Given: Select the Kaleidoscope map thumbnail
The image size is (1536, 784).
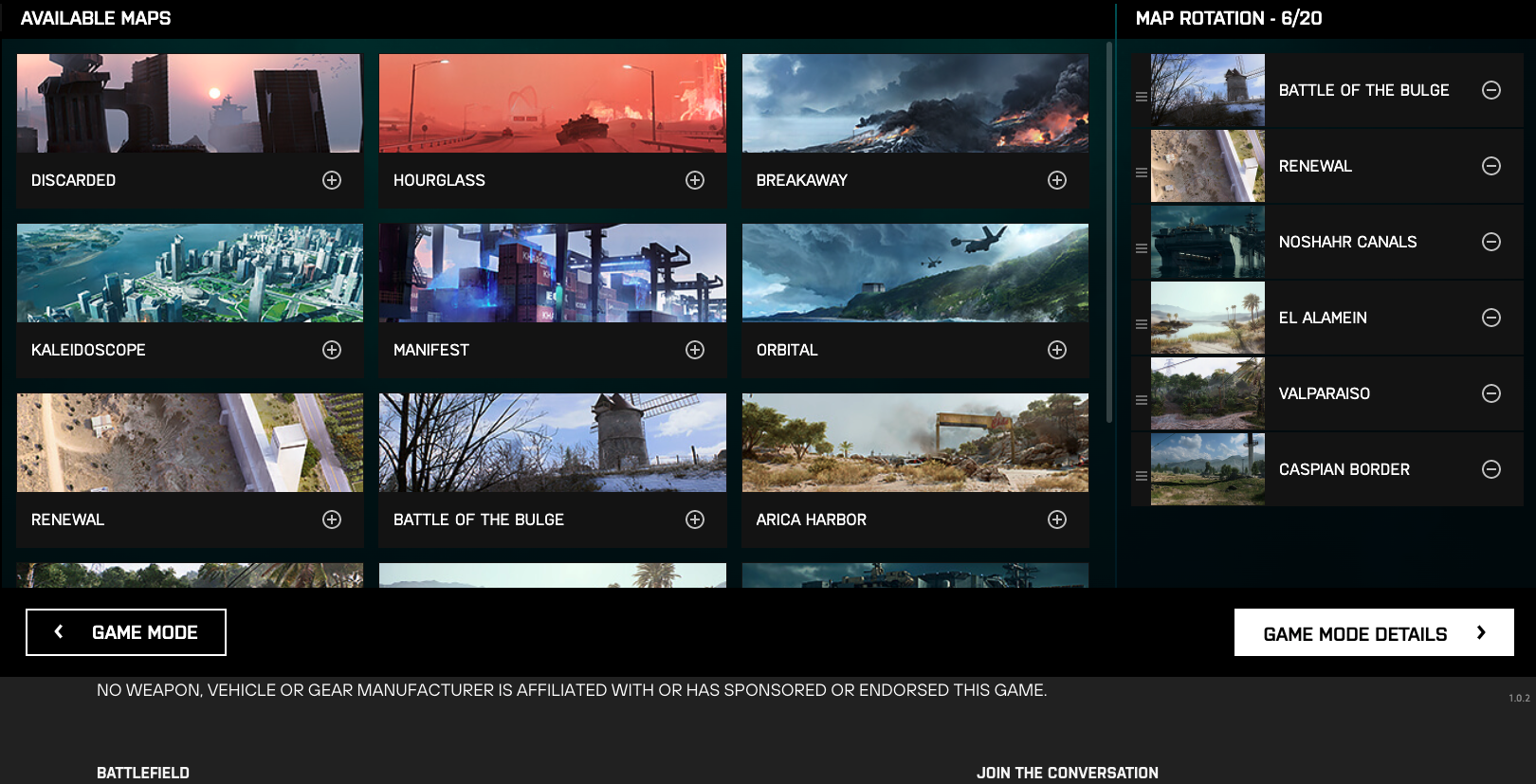Looking at the screenshot, I should 190,273.
